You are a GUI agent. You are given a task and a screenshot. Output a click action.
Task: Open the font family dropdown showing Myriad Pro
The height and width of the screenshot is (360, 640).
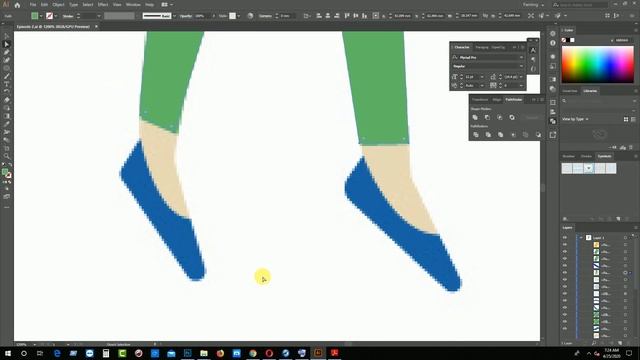[488, 58]
